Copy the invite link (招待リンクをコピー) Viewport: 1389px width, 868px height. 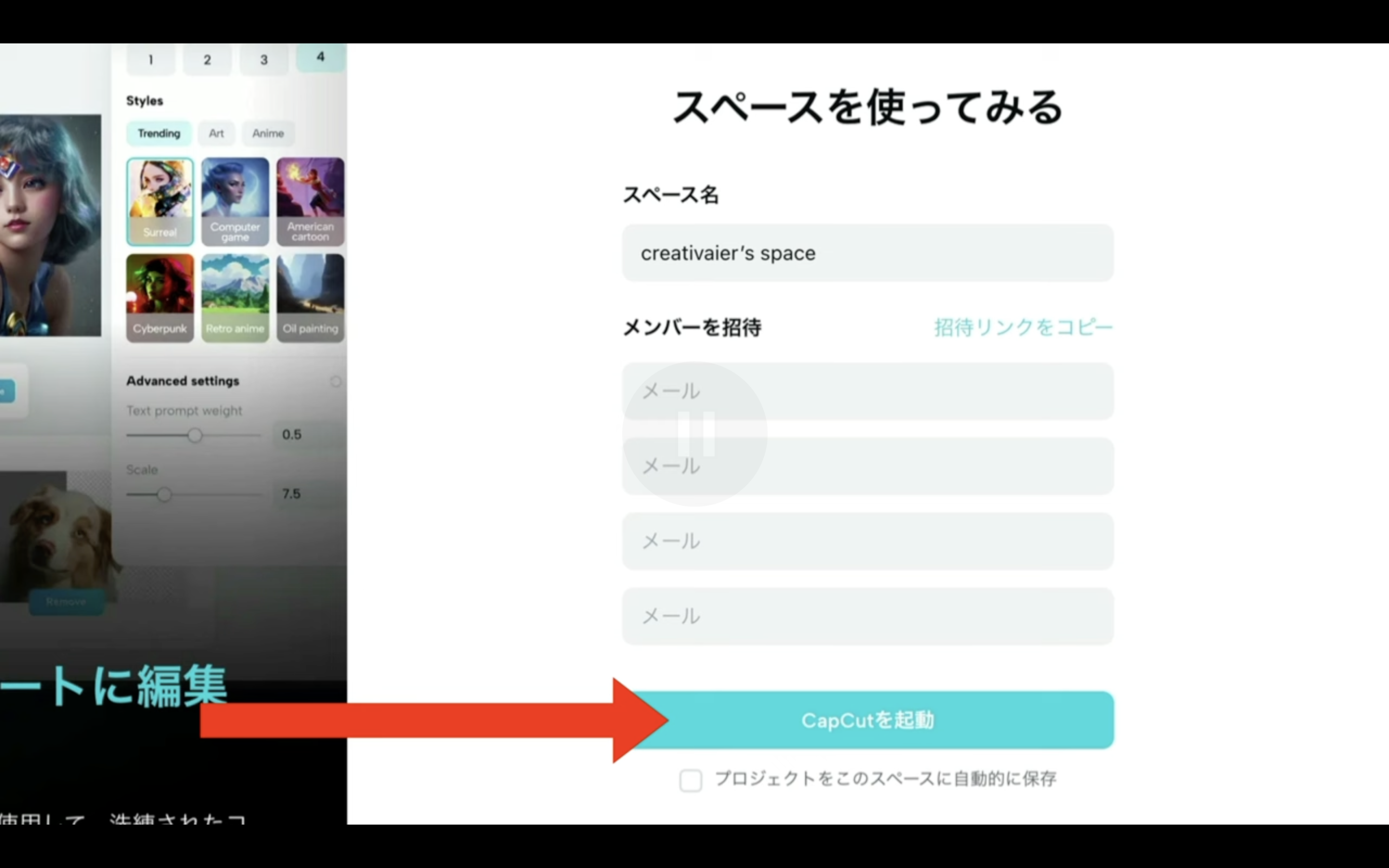[x=1023, y=327]
